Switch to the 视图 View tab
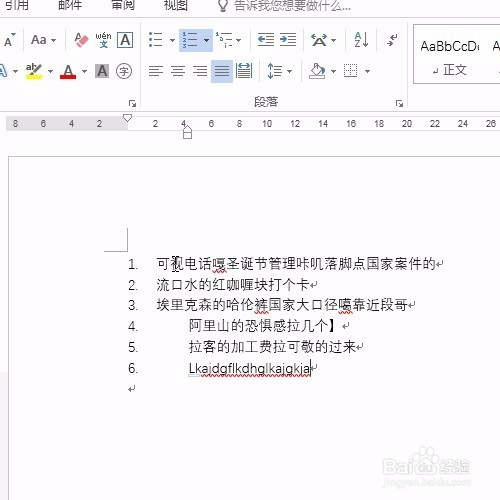The height and width of the screenshot is (500, 500). click(x=176, y=5)
